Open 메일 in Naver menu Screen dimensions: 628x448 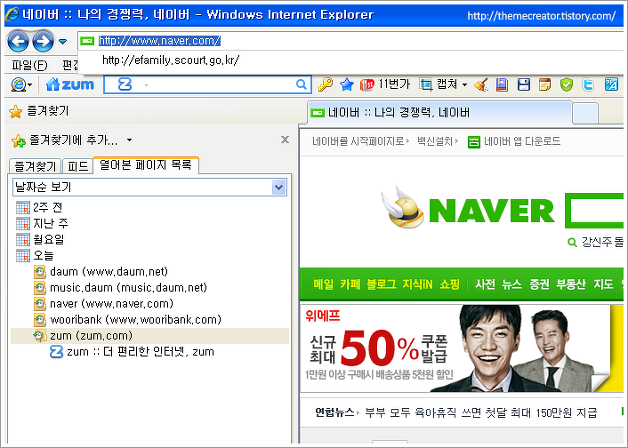(x=324, y=284)
